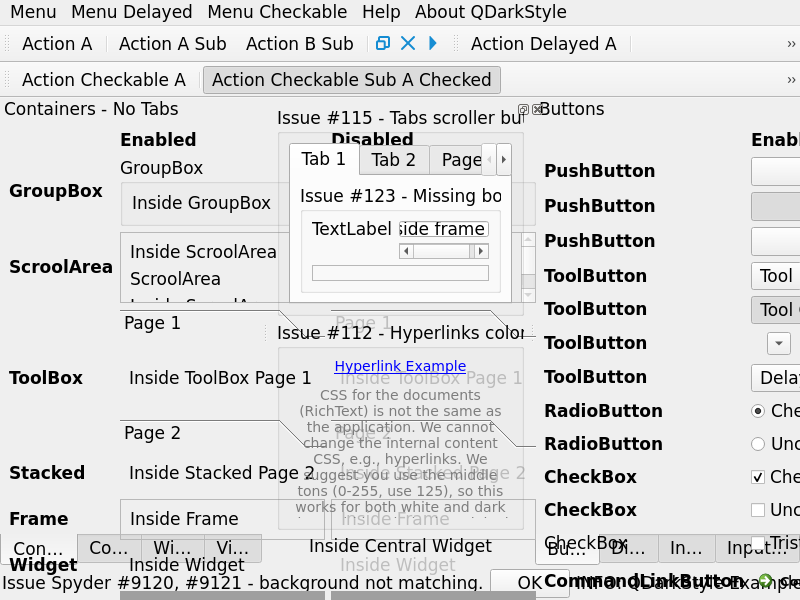Click the horizontal scrollbar's right arrow in frame

481,251
